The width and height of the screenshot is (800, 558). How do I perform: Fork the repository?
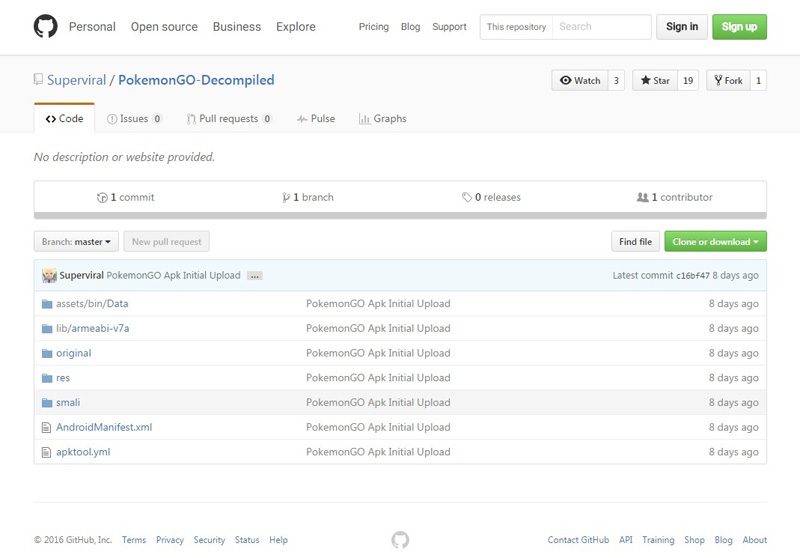tap(728, 81)
